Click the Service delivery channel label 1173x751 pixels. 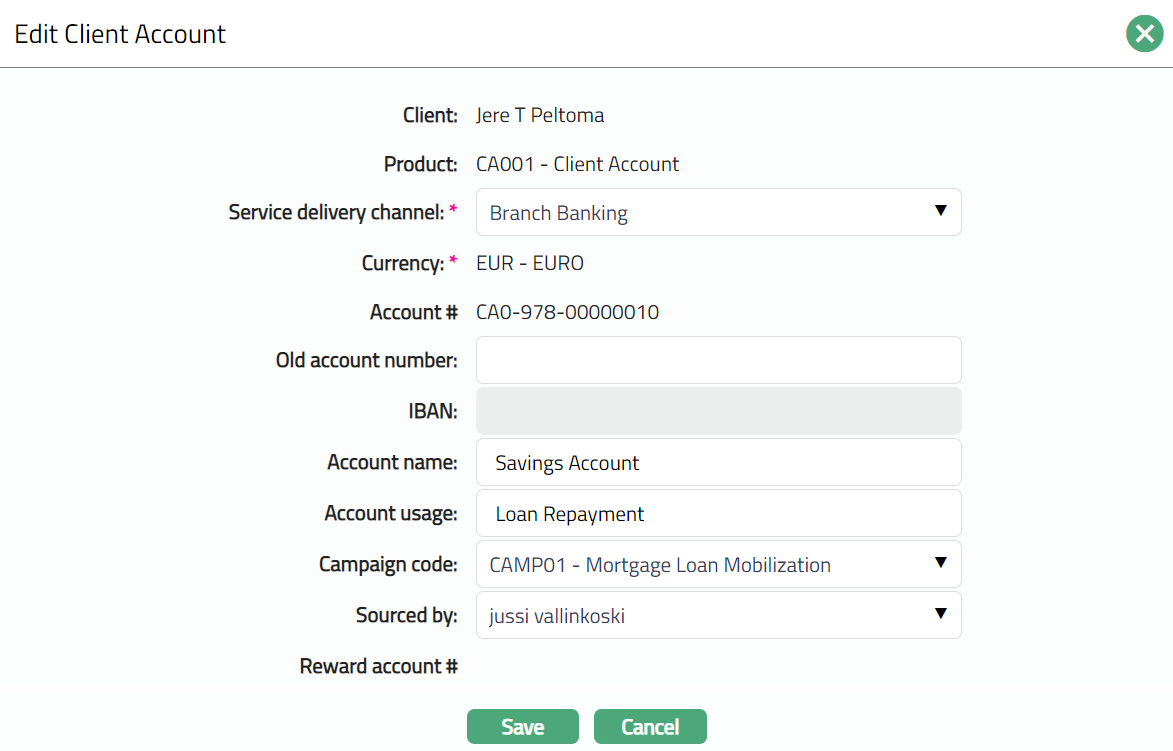[x=335, y=213]
